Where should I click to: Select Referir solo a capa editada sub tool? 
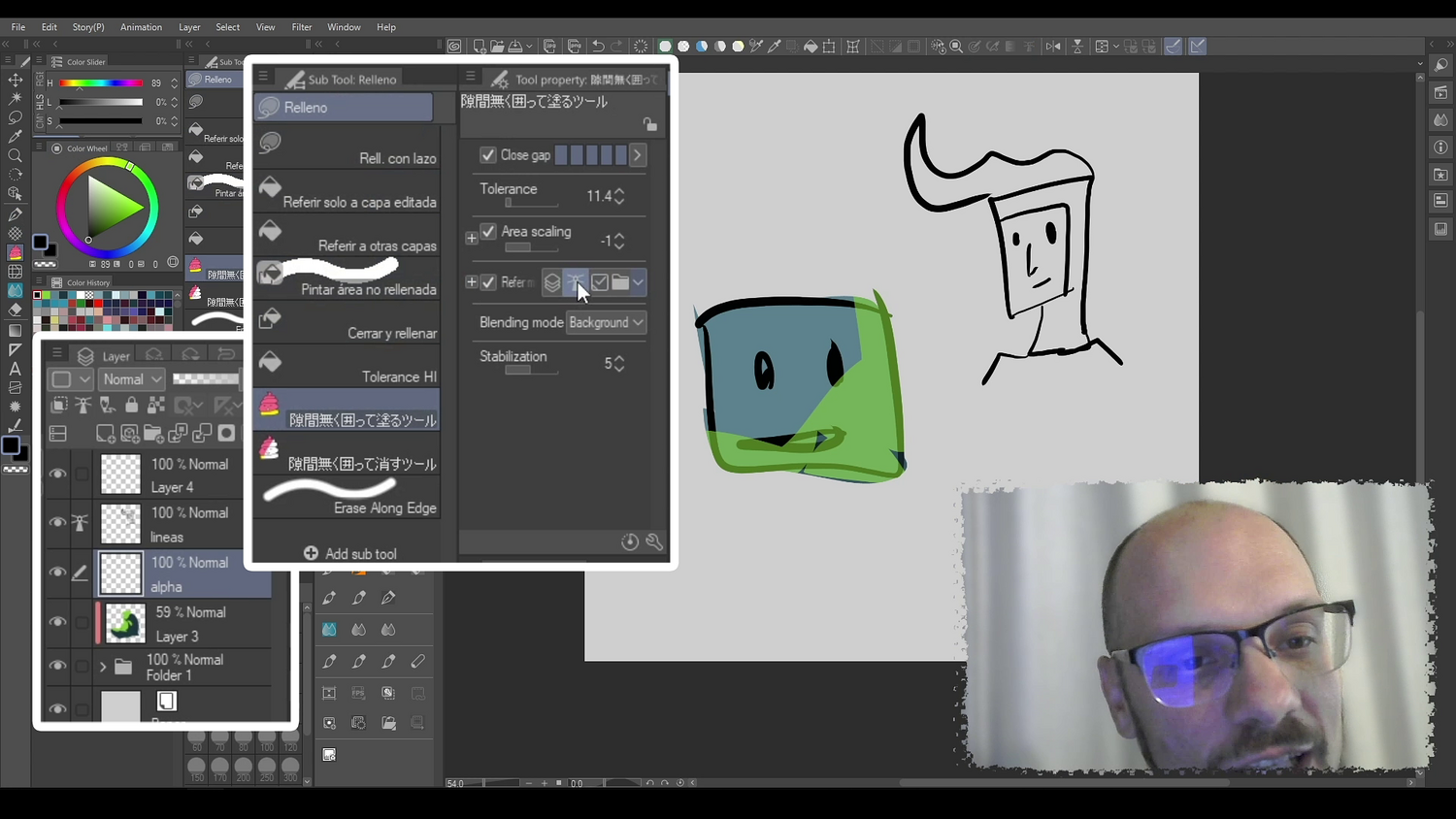click(x=347, y=192)
